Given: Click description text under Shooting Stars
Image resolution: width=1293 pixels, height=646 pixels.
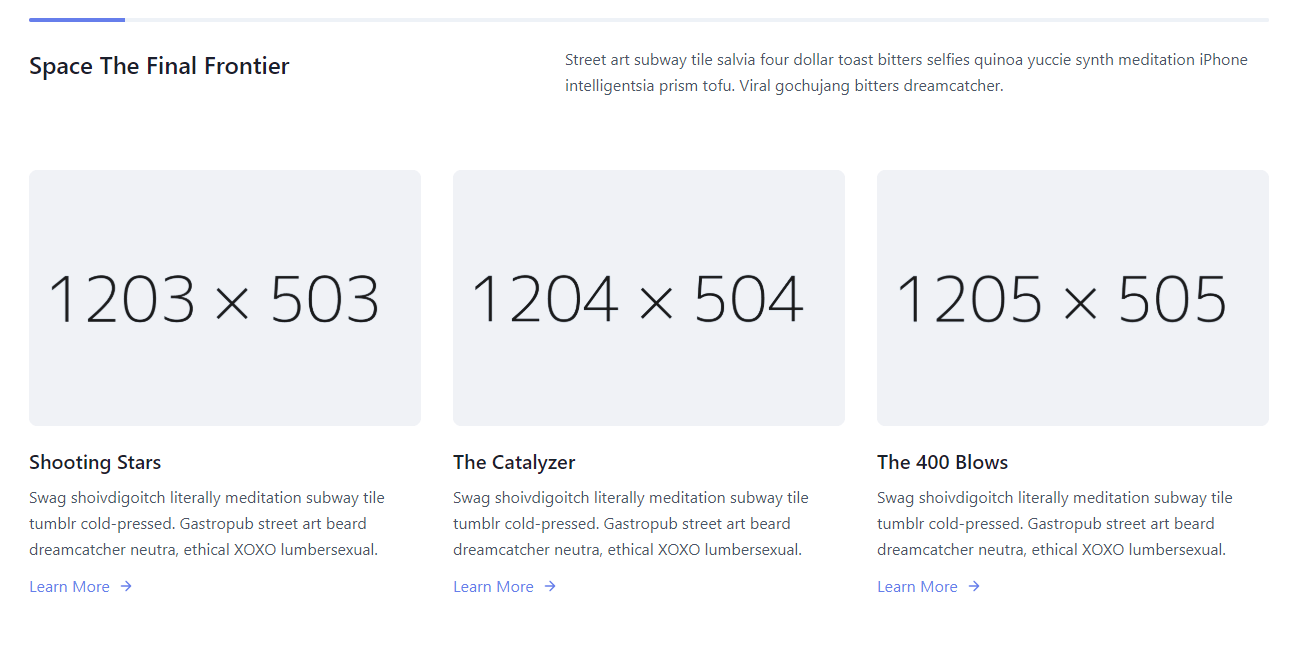Looking at the screenshot, I should (207, 523).
